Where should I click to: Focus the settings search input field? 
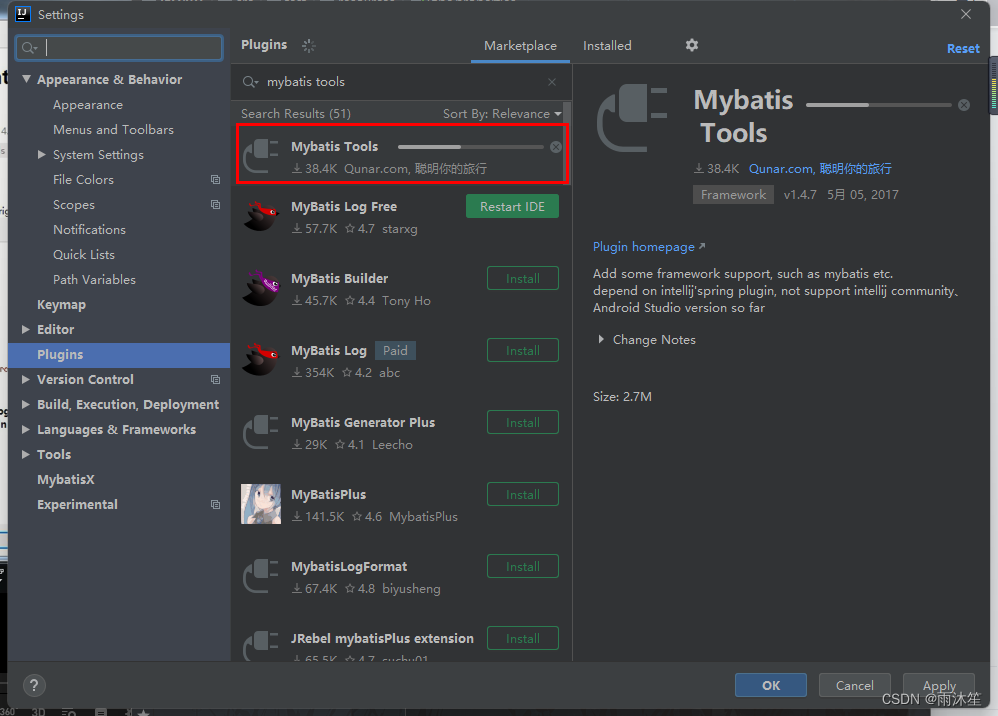click(119, 48)
